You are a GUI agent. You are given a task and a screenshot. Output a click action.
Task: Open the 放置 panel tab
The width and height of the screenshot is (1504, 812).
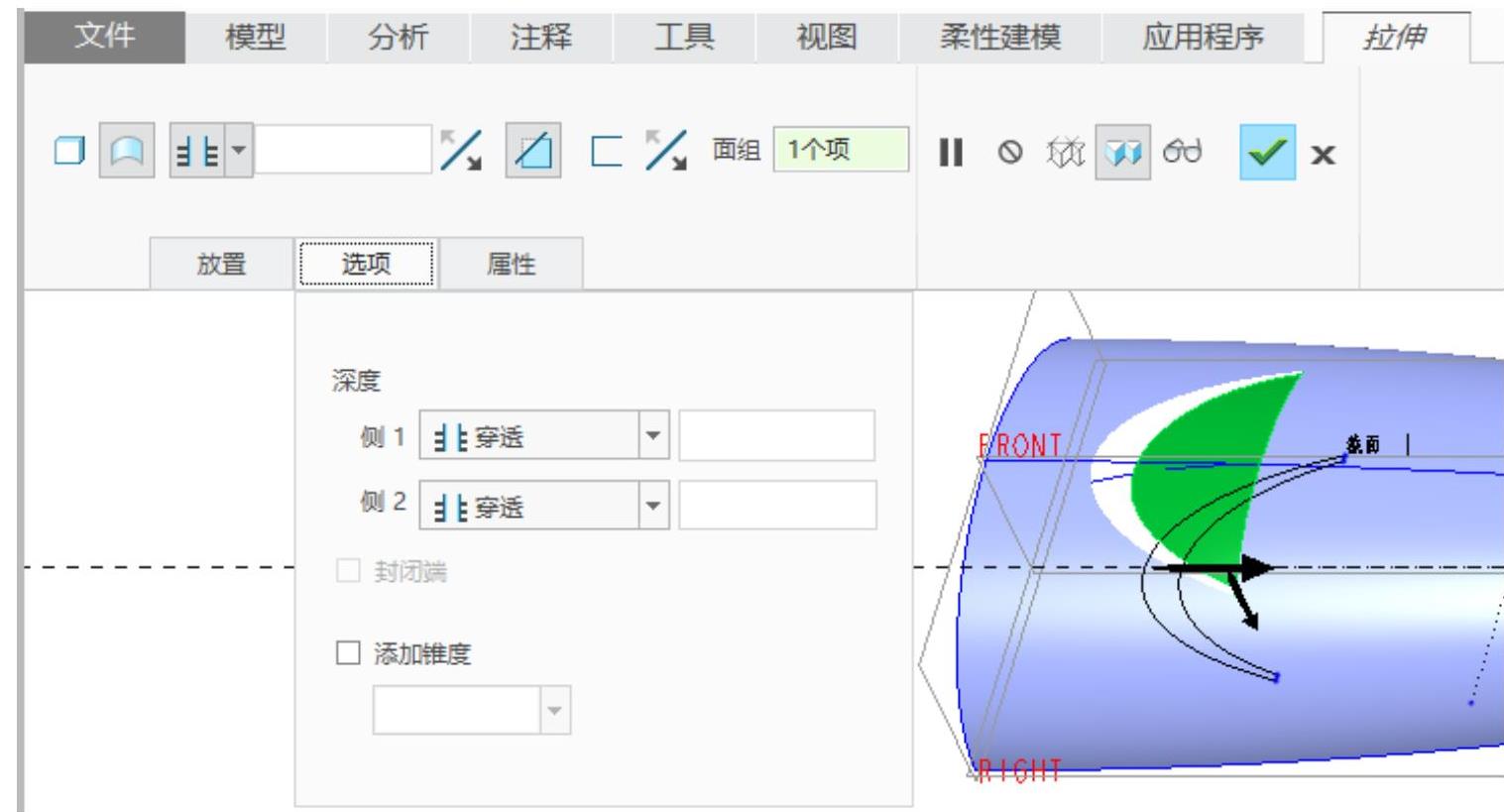(x=221, y=264)
